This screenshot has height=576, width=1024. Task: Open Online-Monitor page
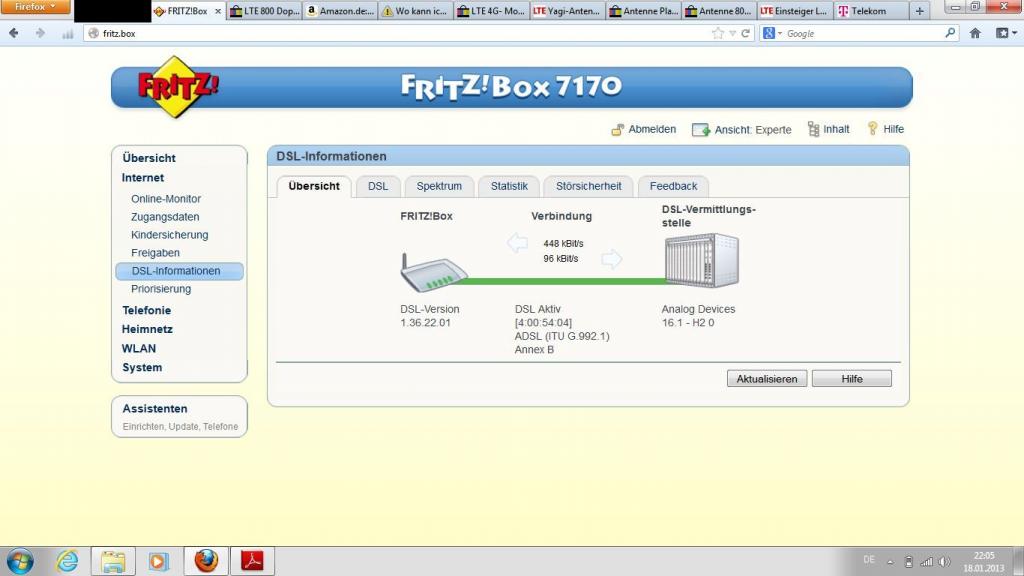point(166,199)
